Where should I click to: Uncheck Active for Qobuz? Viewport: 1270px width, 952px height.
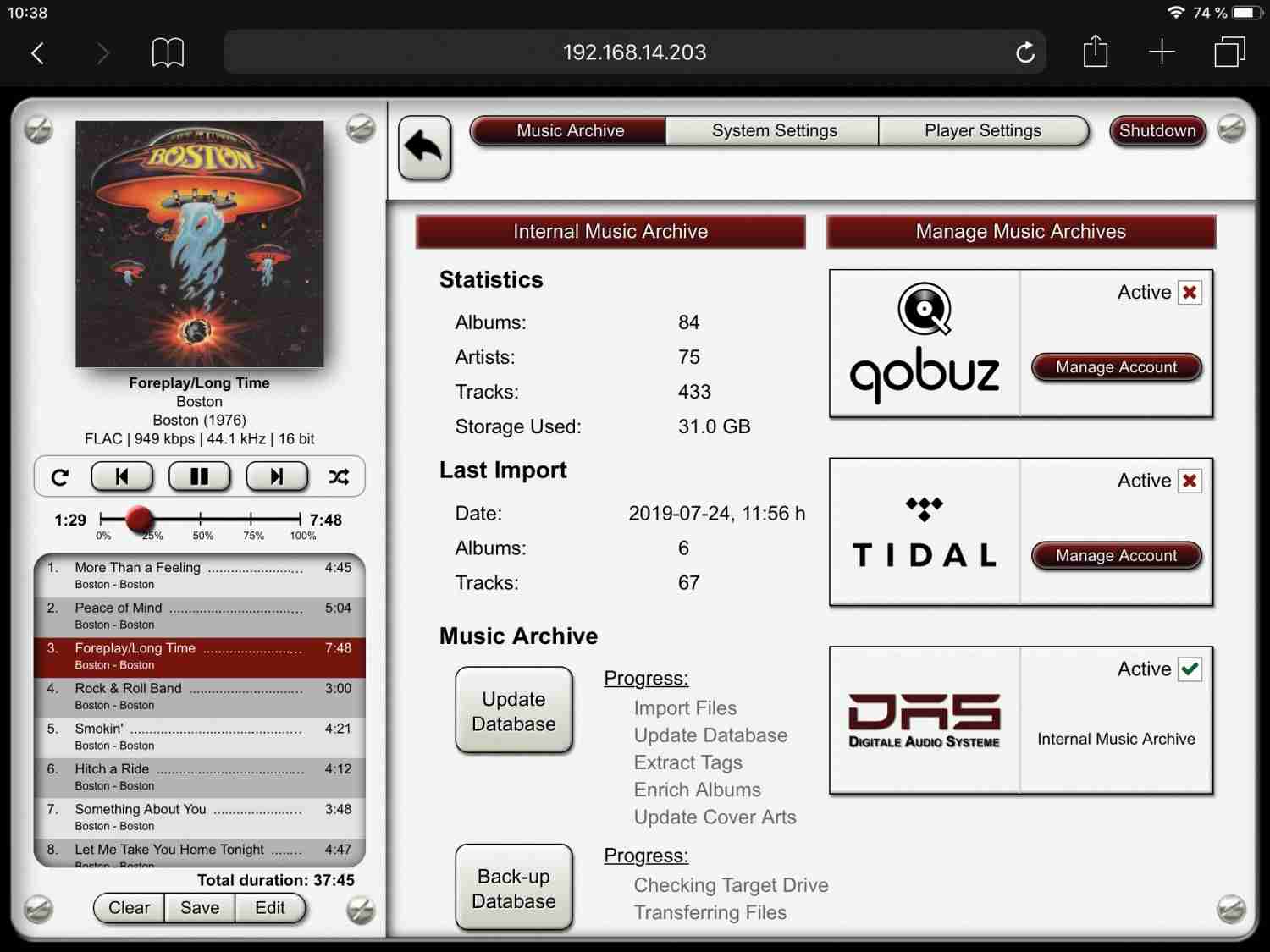pyautogui.click(x=1190, y=293)
